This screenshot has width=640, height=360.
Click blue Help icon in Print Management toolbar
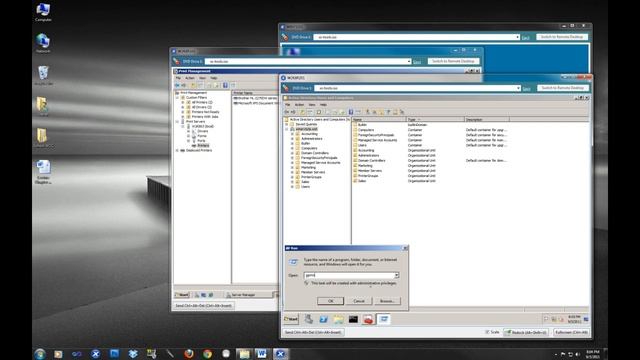[x=225, y=85]
